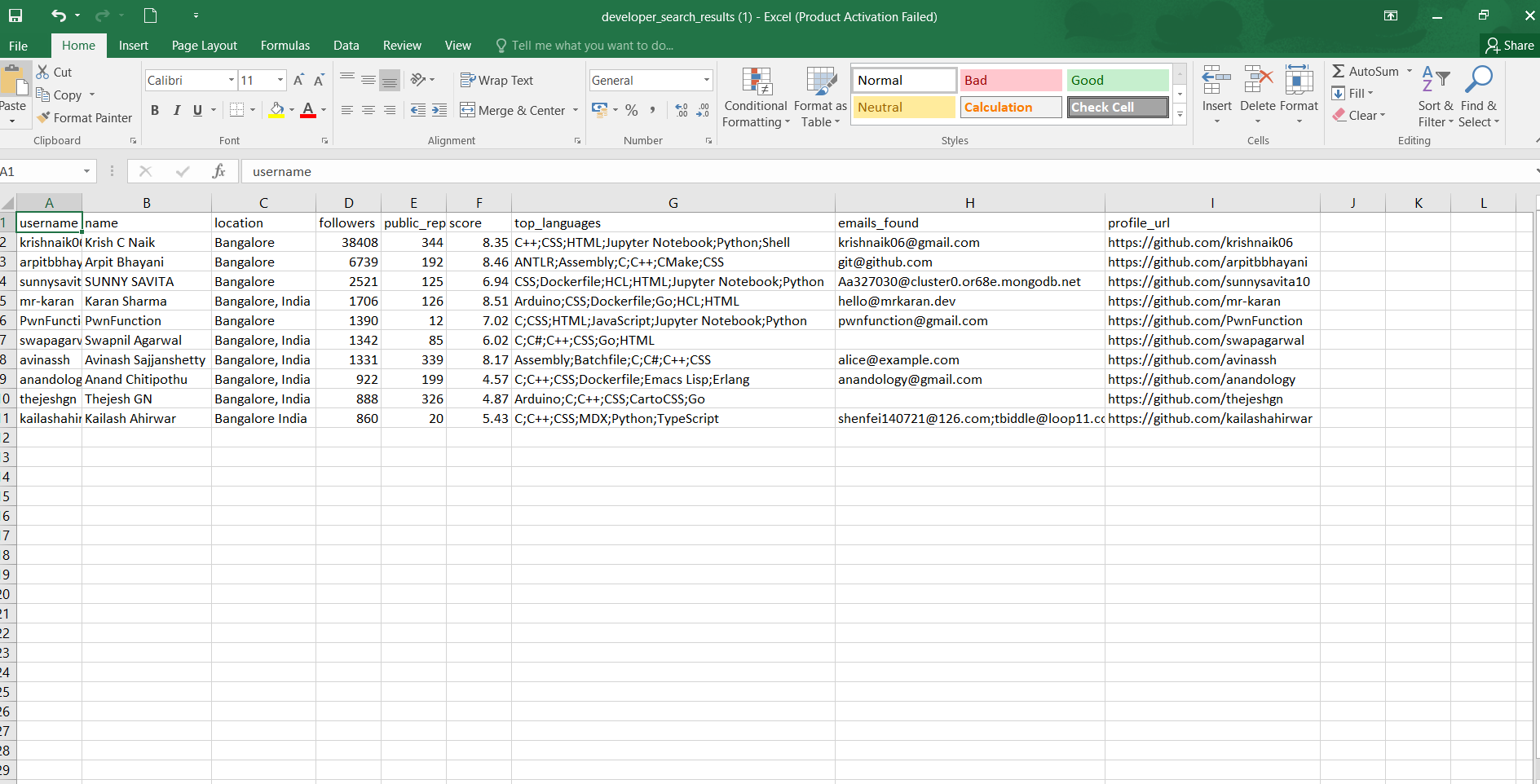This screenshot has width=1540, height=784.
Task: Expand the Fill Color options
Action: [291, 110]
